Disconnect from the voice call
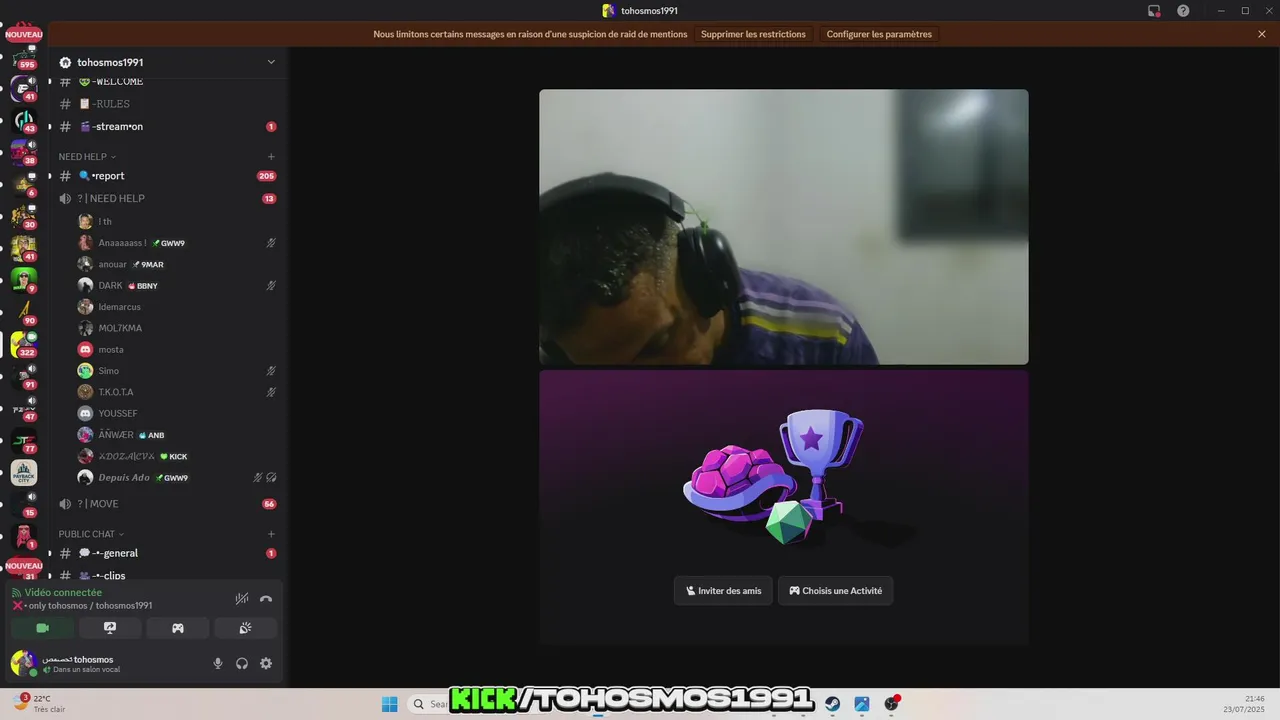The height and width of the screenshot is (720, 1280). click(x=266, y=599)
